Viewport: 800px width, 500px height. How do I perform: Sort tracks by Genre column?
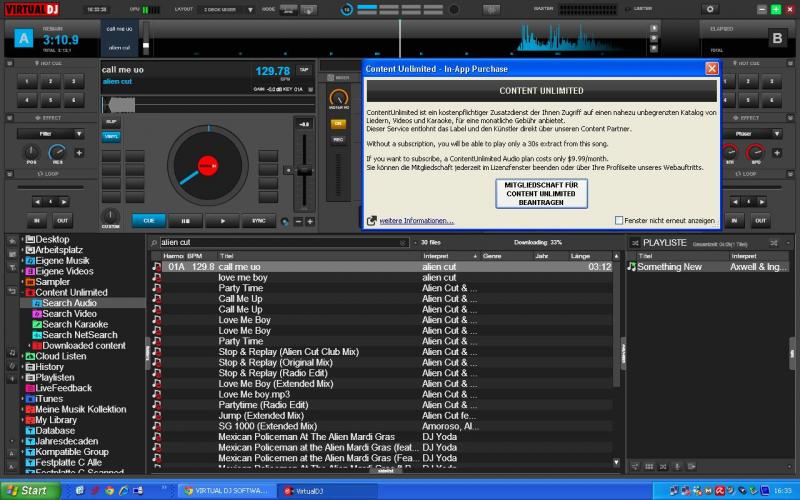click(x=507, y=256)
